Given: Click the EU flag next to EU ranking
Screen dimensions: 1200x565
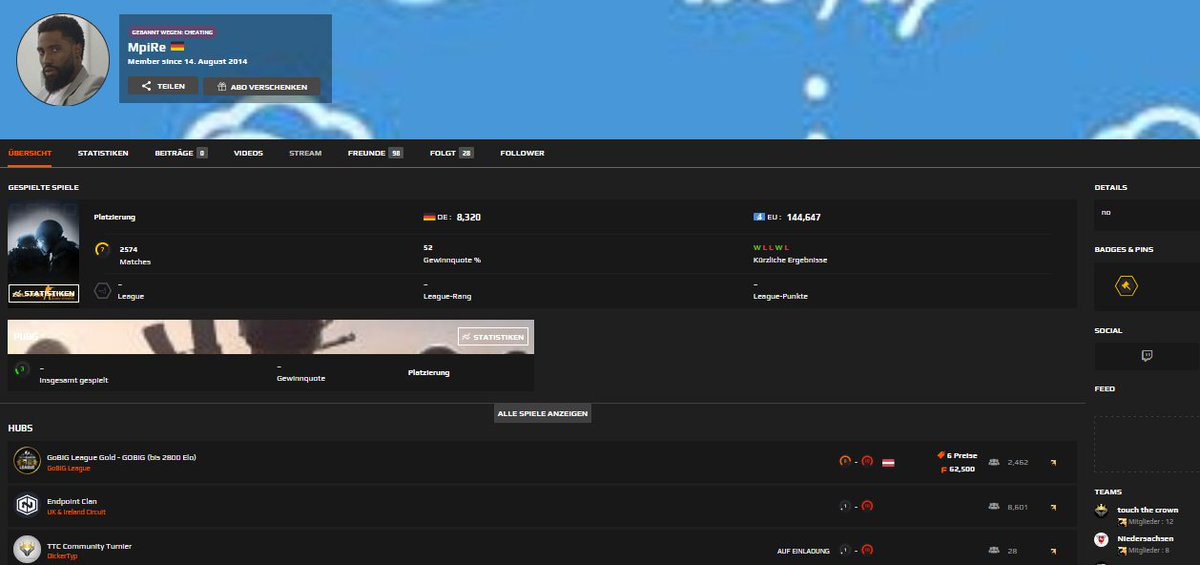Looking at the screenshot, I should (x=759, y=217).
